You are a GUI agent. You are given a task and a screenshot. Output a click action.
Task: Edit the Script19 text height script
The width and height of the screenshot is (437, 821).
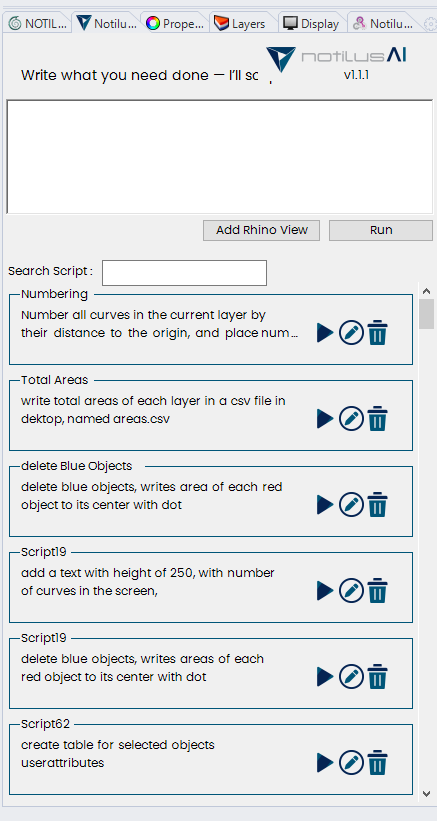click(351, 591)
